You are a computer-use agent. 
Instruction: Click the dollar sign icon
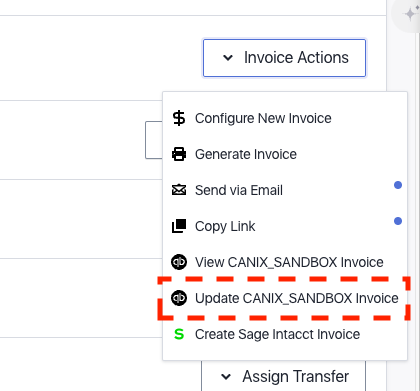point(179,118)
